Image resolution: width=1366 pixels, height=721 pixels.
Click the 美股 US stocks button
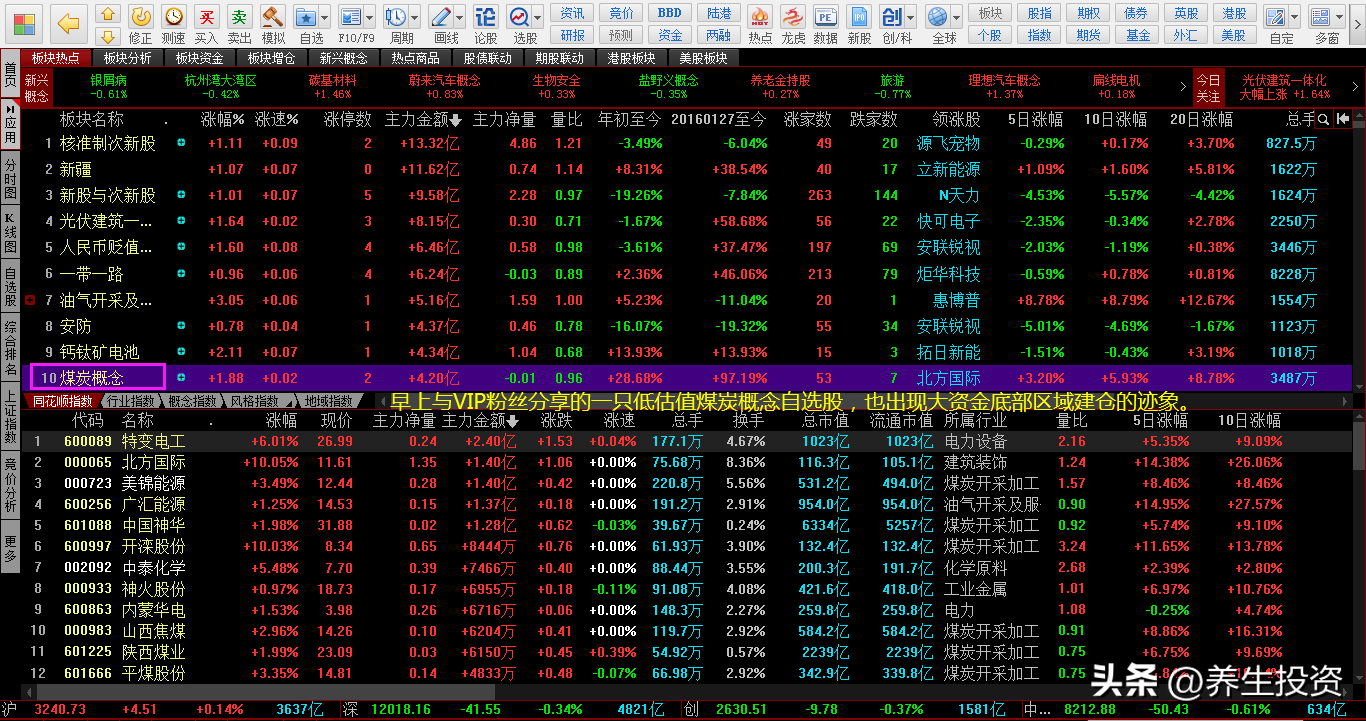click(1234, 35)
